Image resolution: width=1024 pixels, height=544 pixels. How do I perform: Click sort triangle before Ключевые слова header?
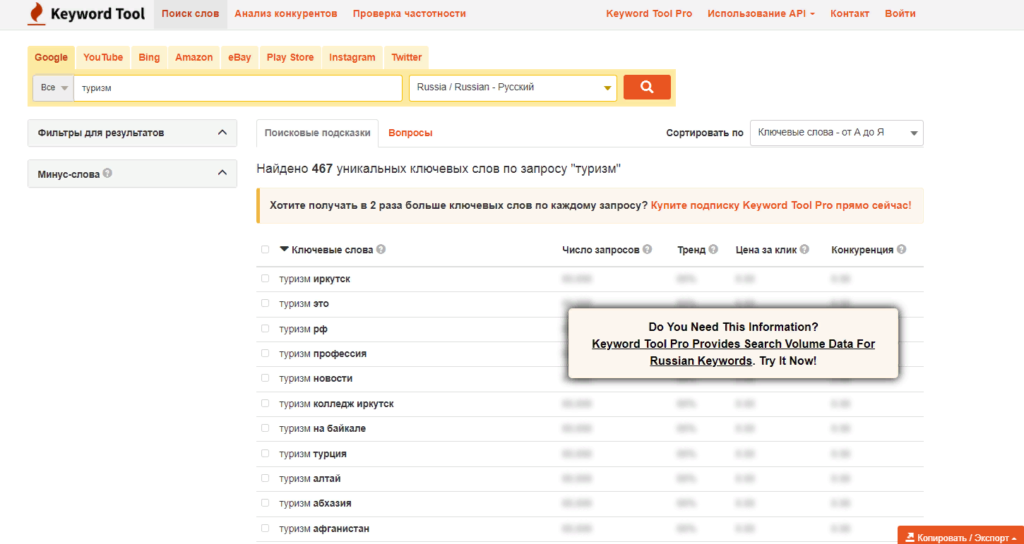tap(284, 249)
